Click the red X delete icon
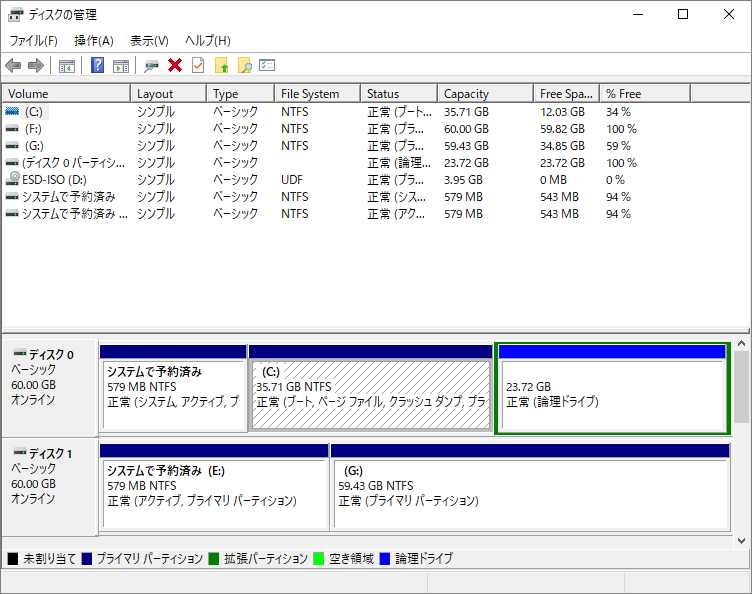Screen dimensions: 752x594 tap(175, 66)
